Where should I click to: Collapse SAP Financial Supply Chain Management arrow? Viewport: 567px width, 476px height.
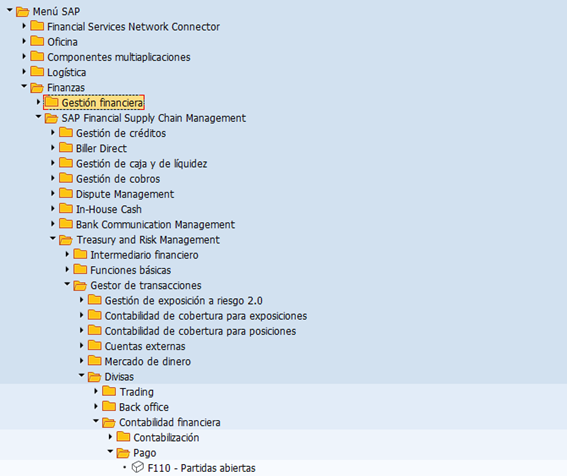(x=39, y=117)
